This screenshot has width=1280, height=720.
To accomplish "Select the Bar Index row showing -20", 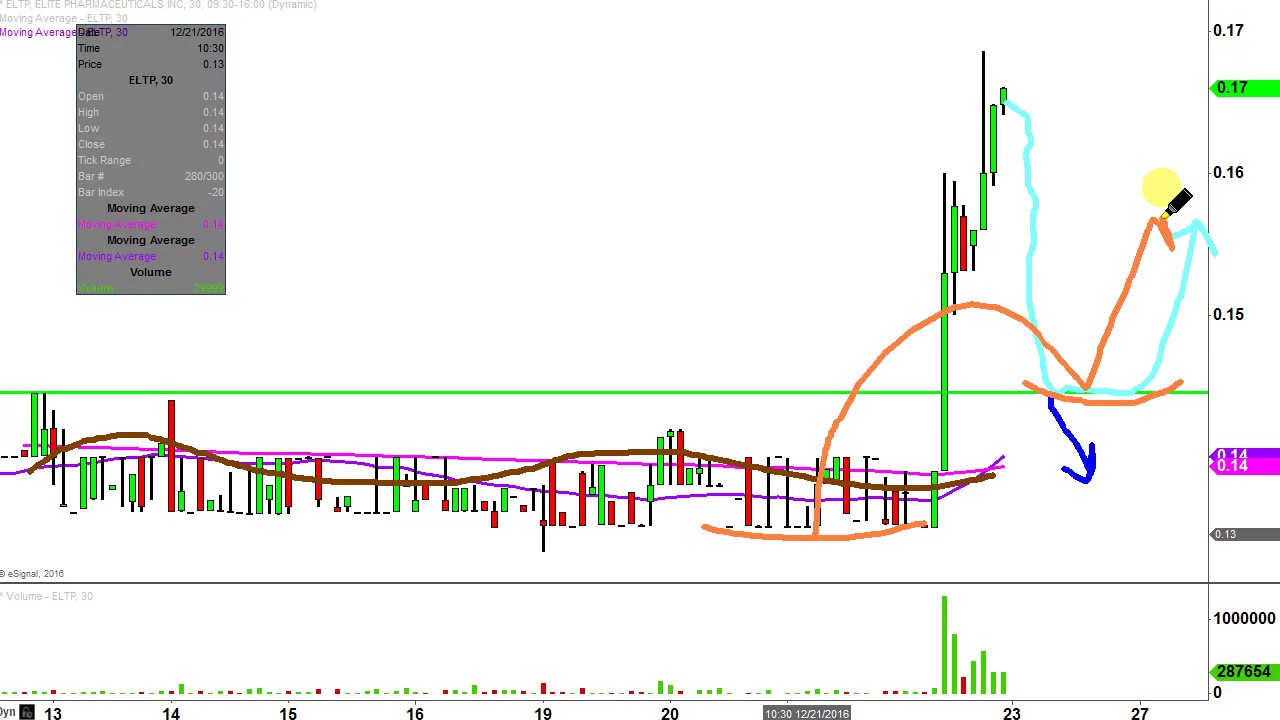I will [x=151, y=192].
